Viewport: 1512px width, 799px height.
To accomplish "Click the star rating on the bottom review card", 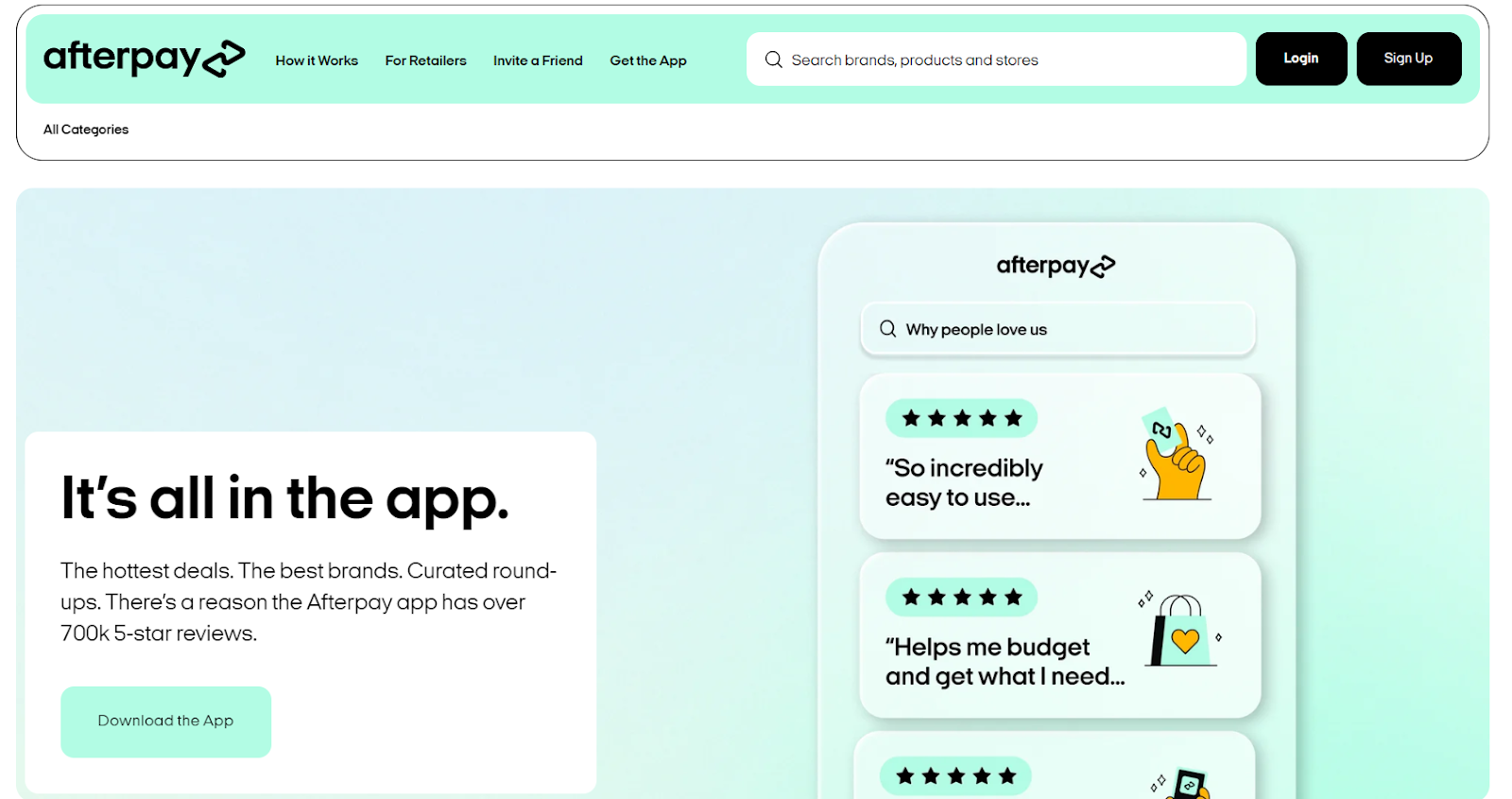I will [x=955, y=776].
